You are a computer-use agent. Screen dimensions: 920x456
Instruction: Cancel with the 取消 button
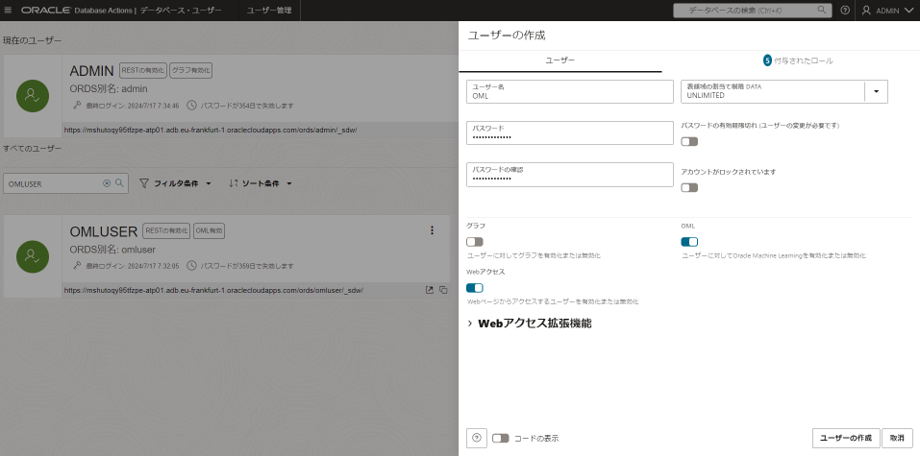(x=897, y=438)
